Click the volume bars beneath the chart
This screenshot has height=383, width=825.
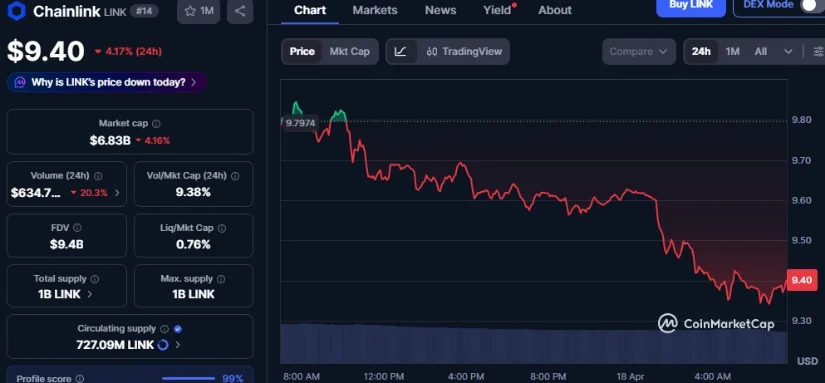pyautogui.click(x=534, y=344)
